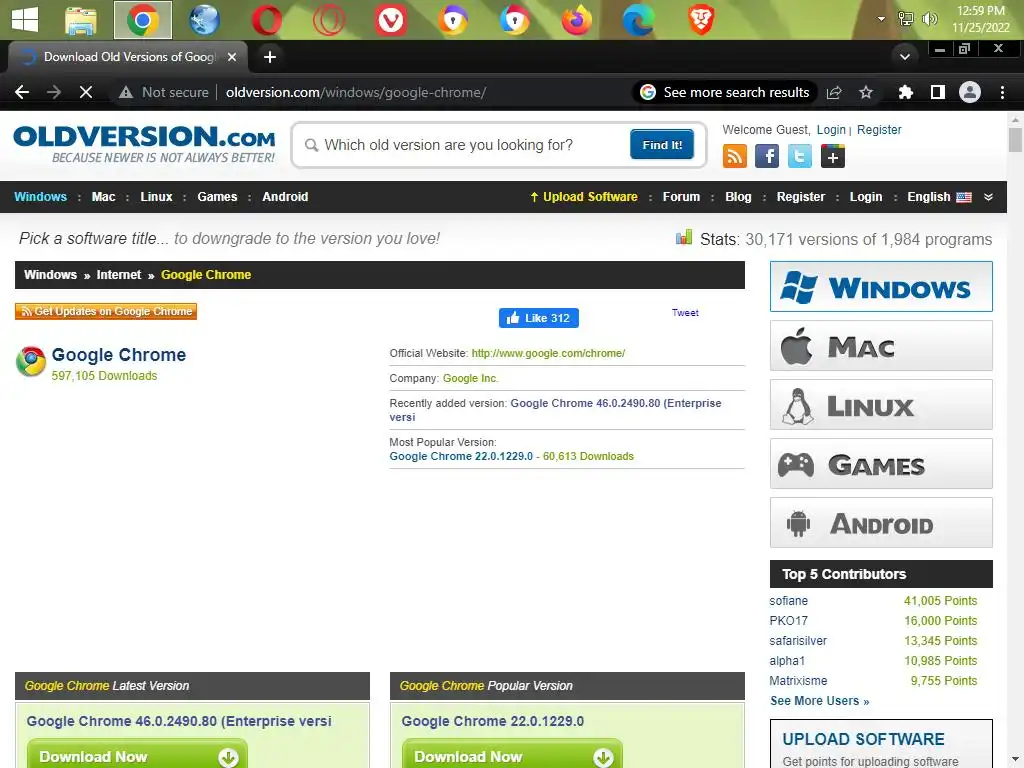This screenshot has height=768, width=1024.
Task: Click the Login link beside Welcome Guest
Action: [831, 129]
